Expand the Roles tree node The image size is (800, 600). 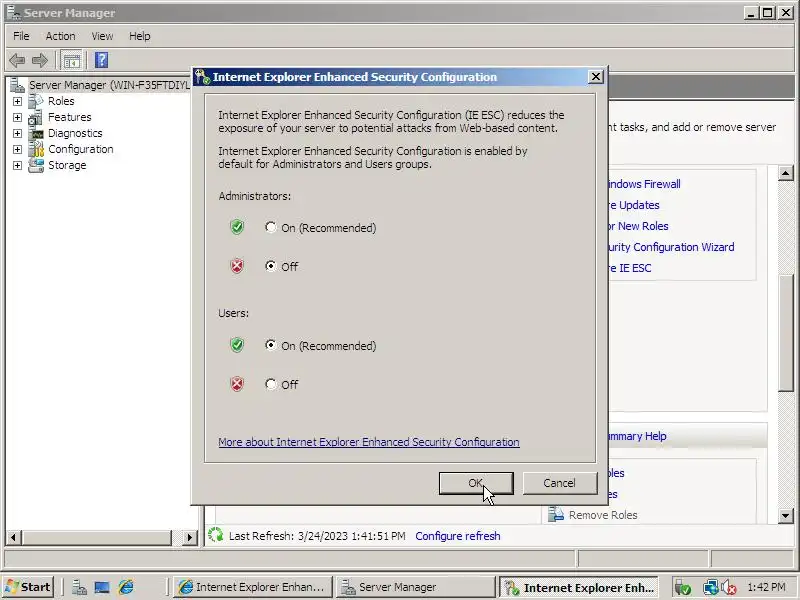17,102
